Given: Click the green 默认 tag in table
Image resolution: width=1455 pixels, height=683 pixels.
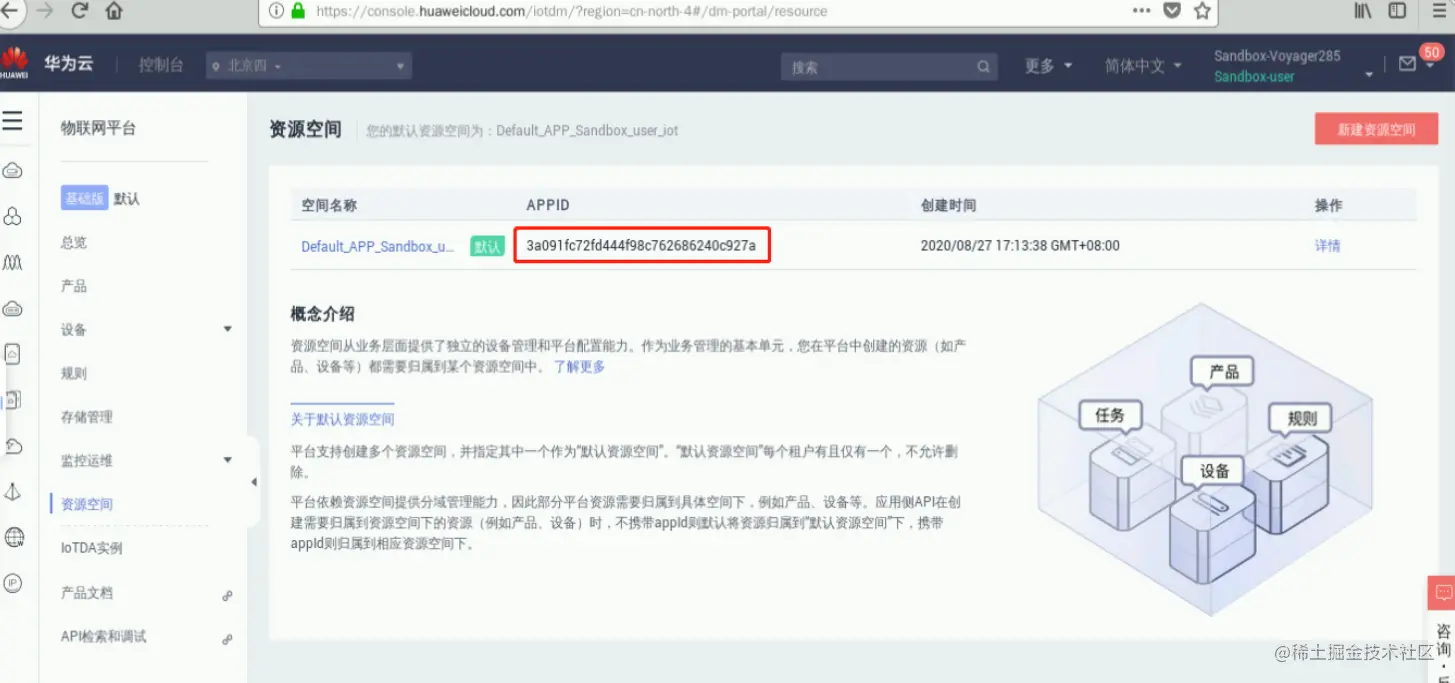Looking at the screenshot, I should pos(487,246).
